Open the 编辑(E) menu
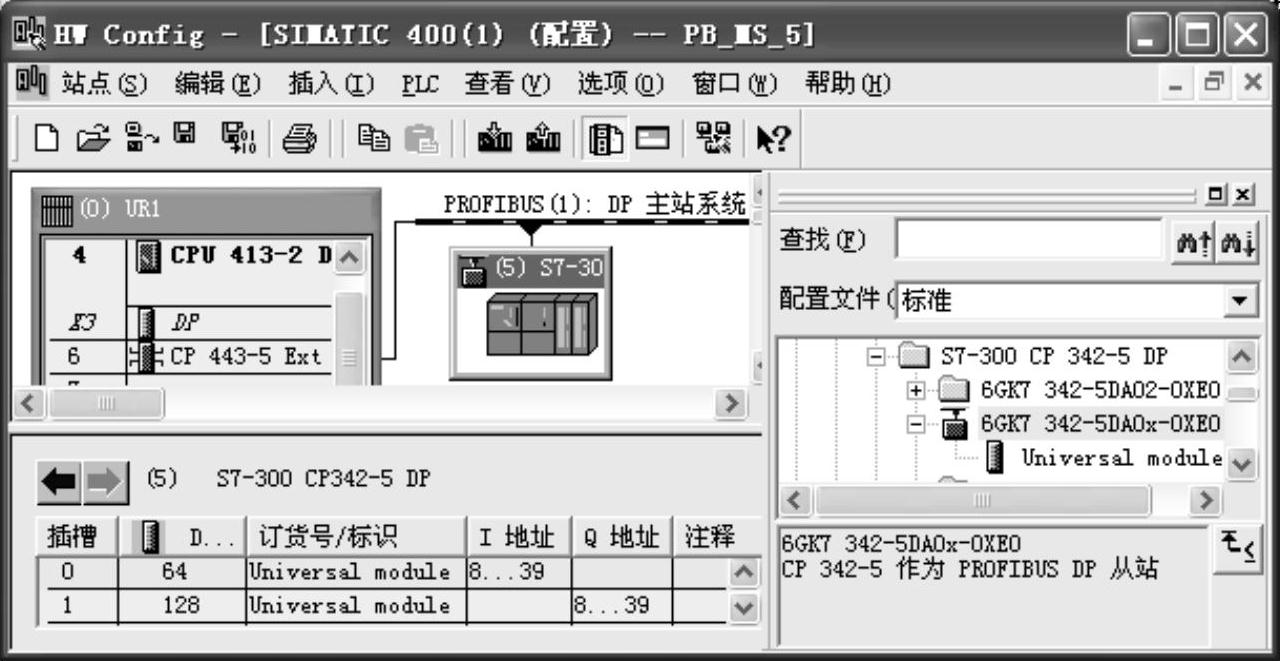1280x661 pixels. pos(217,86)
